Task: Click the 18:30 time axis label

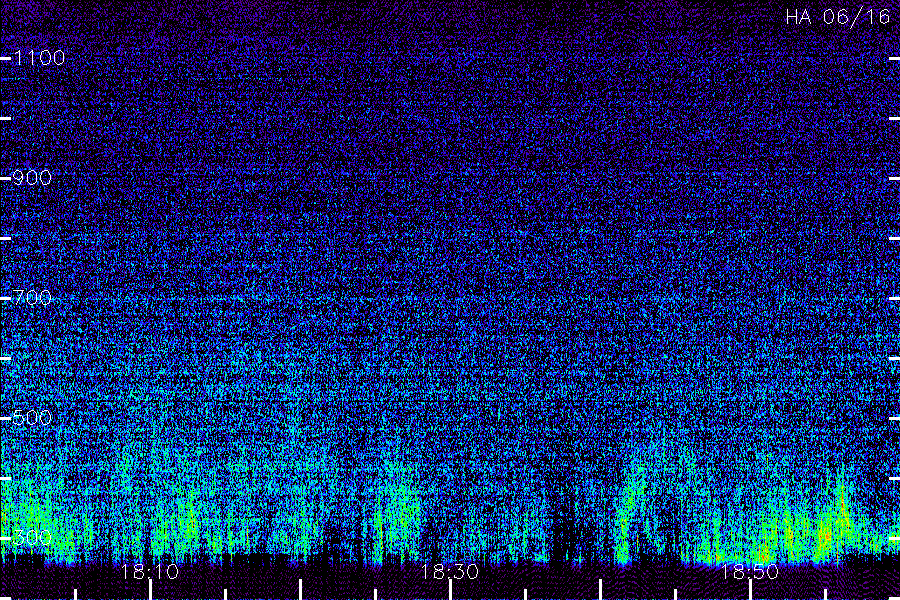Action: (x=449, y=572)
